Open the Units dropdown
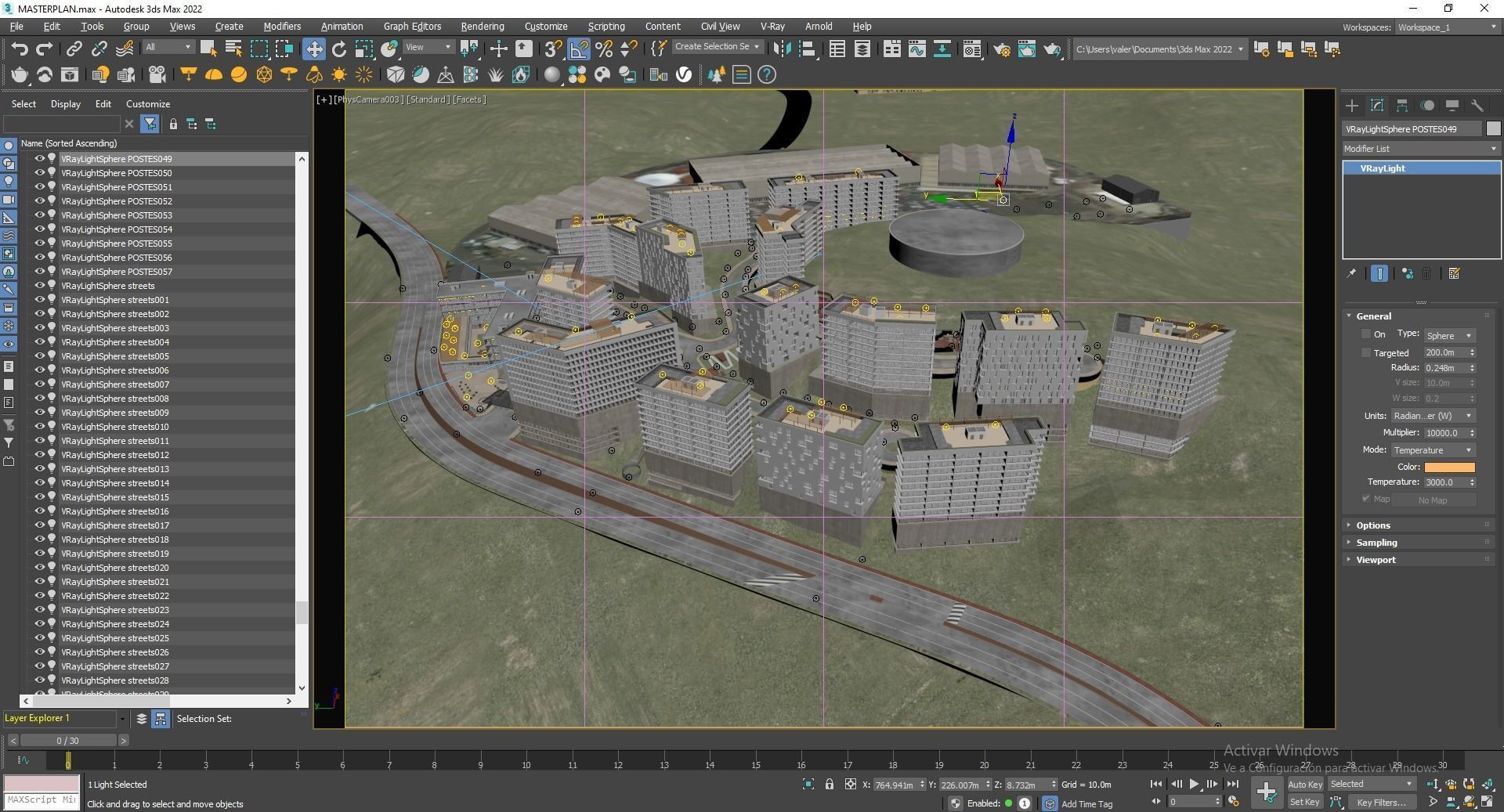Image resolution: width=1504 pixels, height=812 pixels. click(x=1433, y=416)
